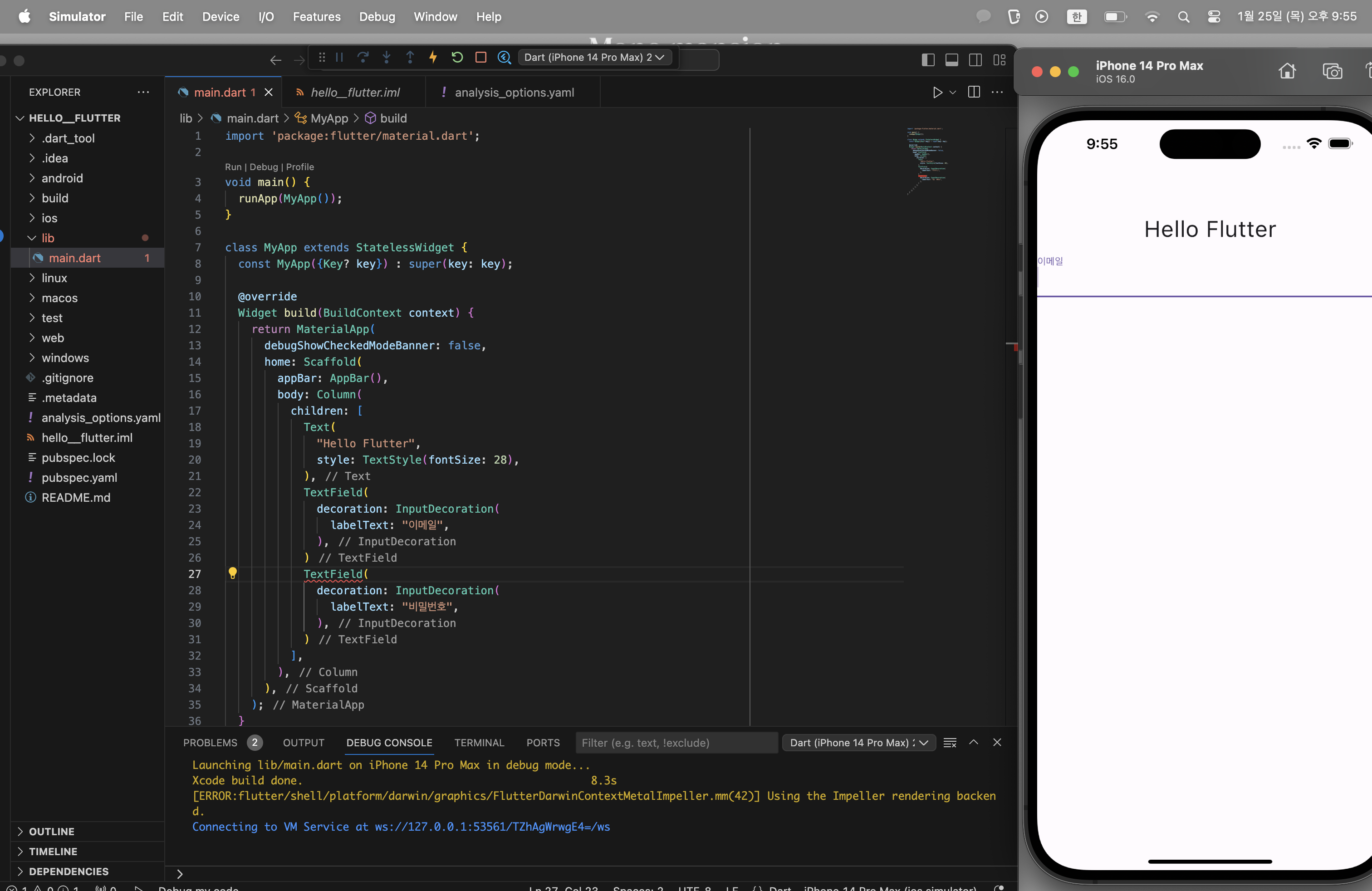Close the main.dart editor tab
Image resolution: width=1372 pixels, height=891 pixels.
(269, 92)
